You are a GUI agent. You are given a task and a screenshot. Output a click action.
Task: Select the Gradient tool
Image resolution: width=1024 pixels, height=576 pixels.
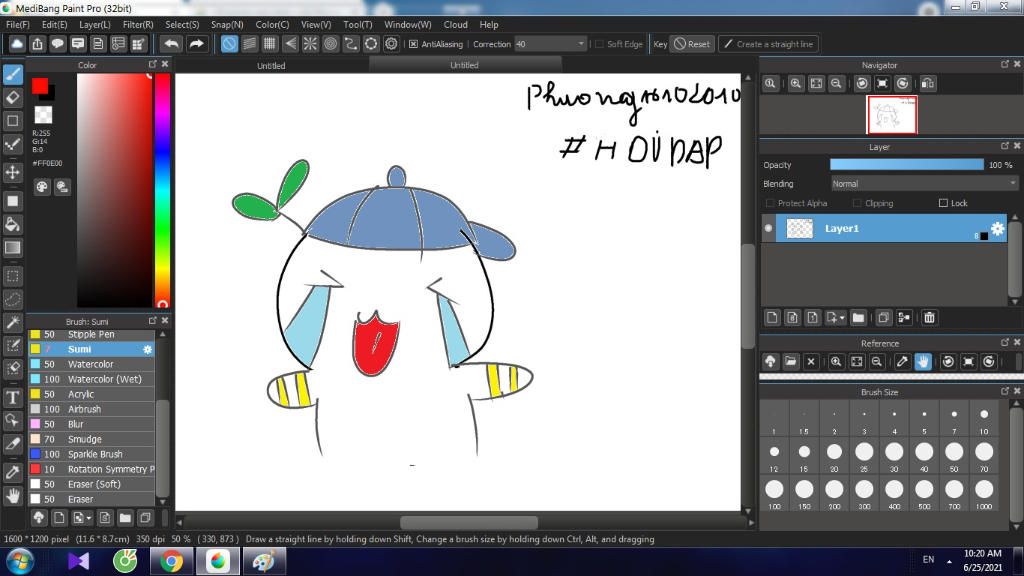pyautogui.click(x=13, y=248)
